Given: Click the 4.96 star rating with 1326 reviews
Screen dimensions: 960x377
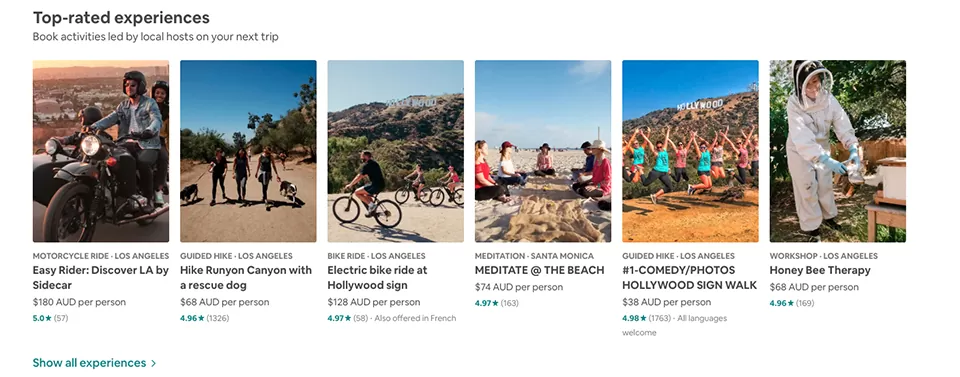Looking at the screenshot, I should (192, 318).
